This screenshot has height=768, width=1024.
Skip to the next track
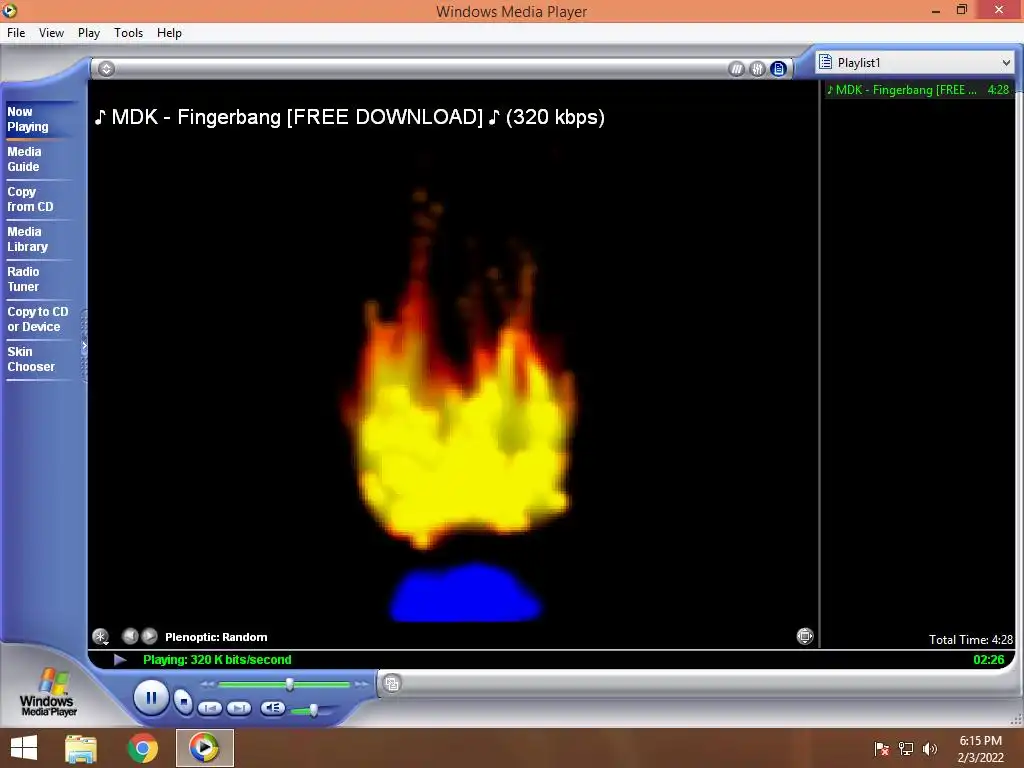coord(239,708)
